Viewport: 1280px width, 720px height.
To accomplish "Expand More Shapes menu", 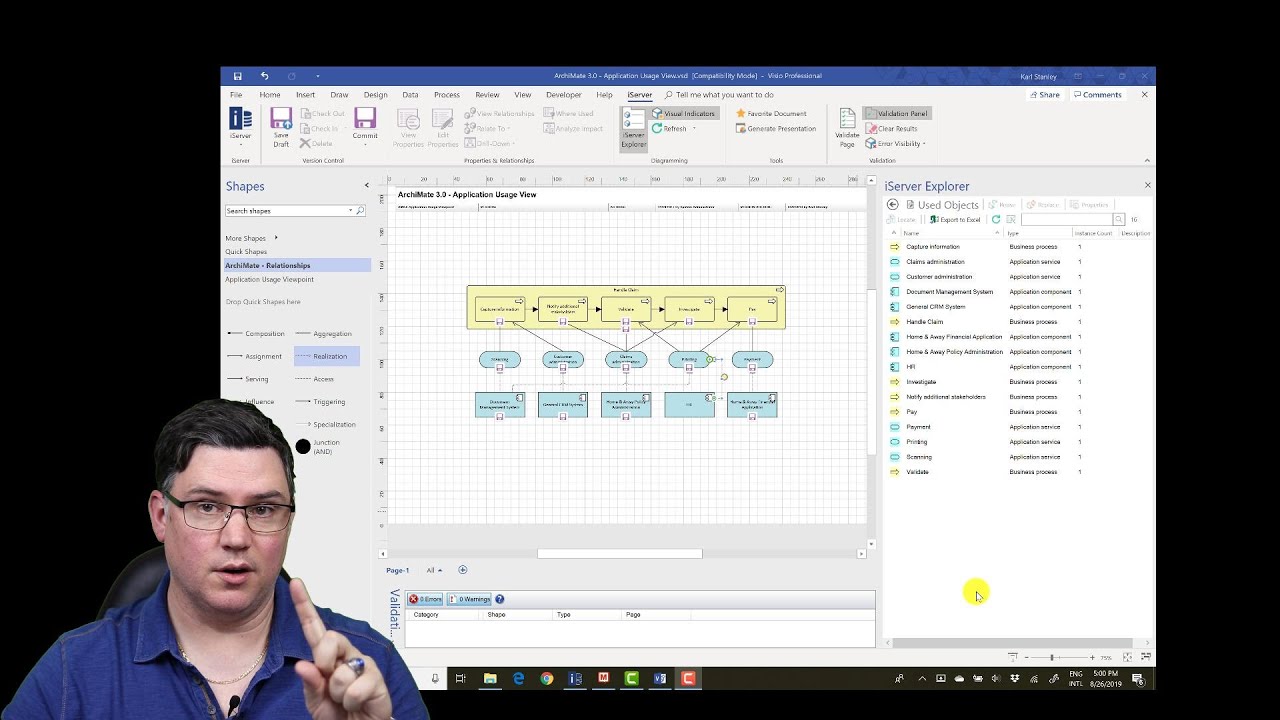I will (251, 238).
